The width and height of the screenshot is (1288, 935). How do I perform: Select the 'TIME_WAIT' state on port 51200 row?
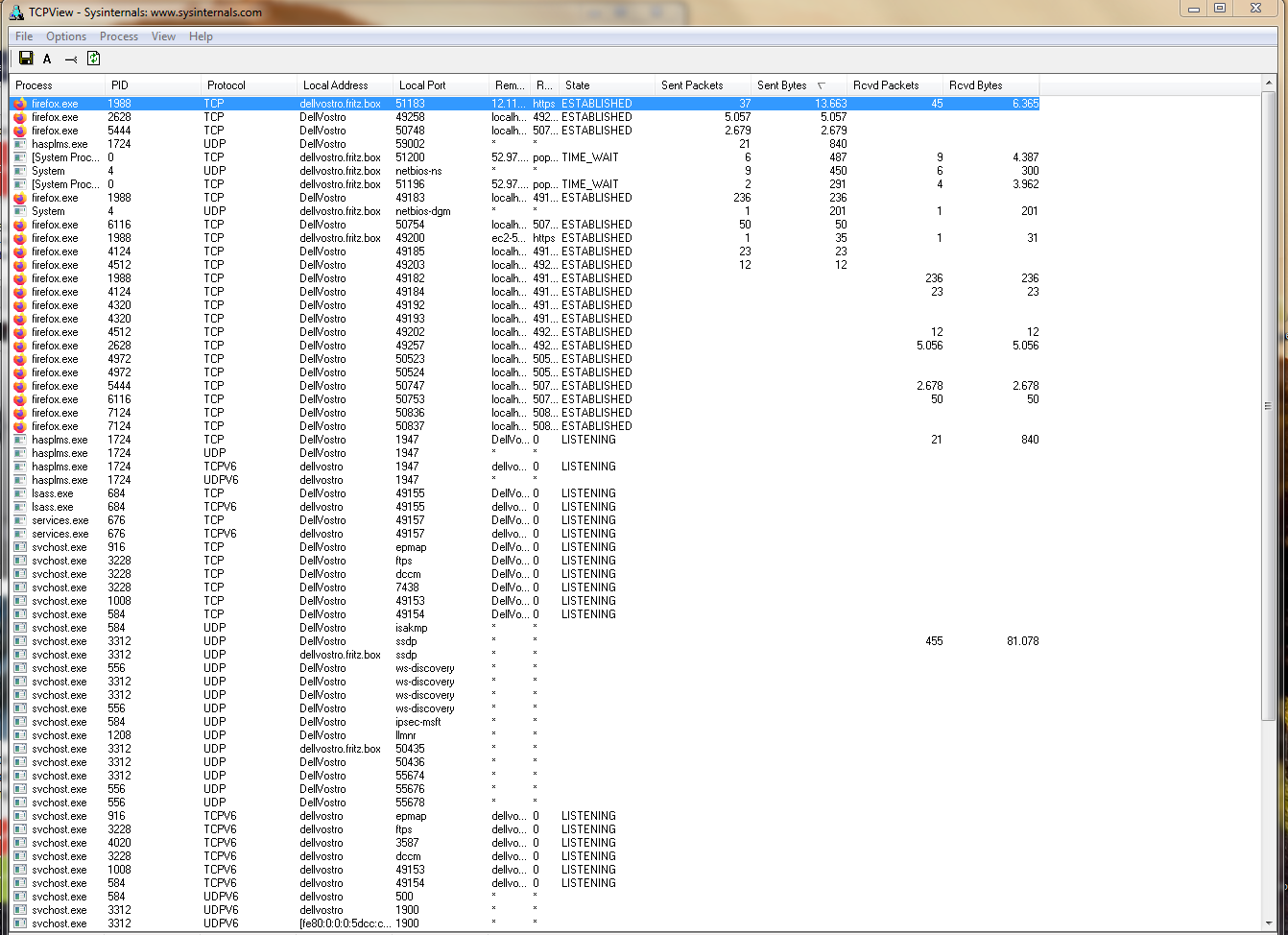pos(590,157)
